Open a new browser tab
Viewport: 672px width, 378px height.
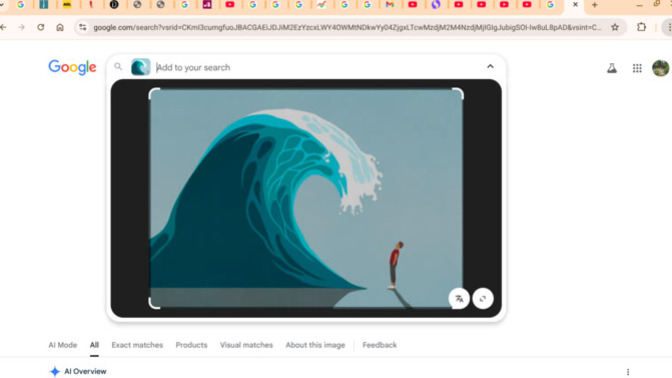pos(594,5)
